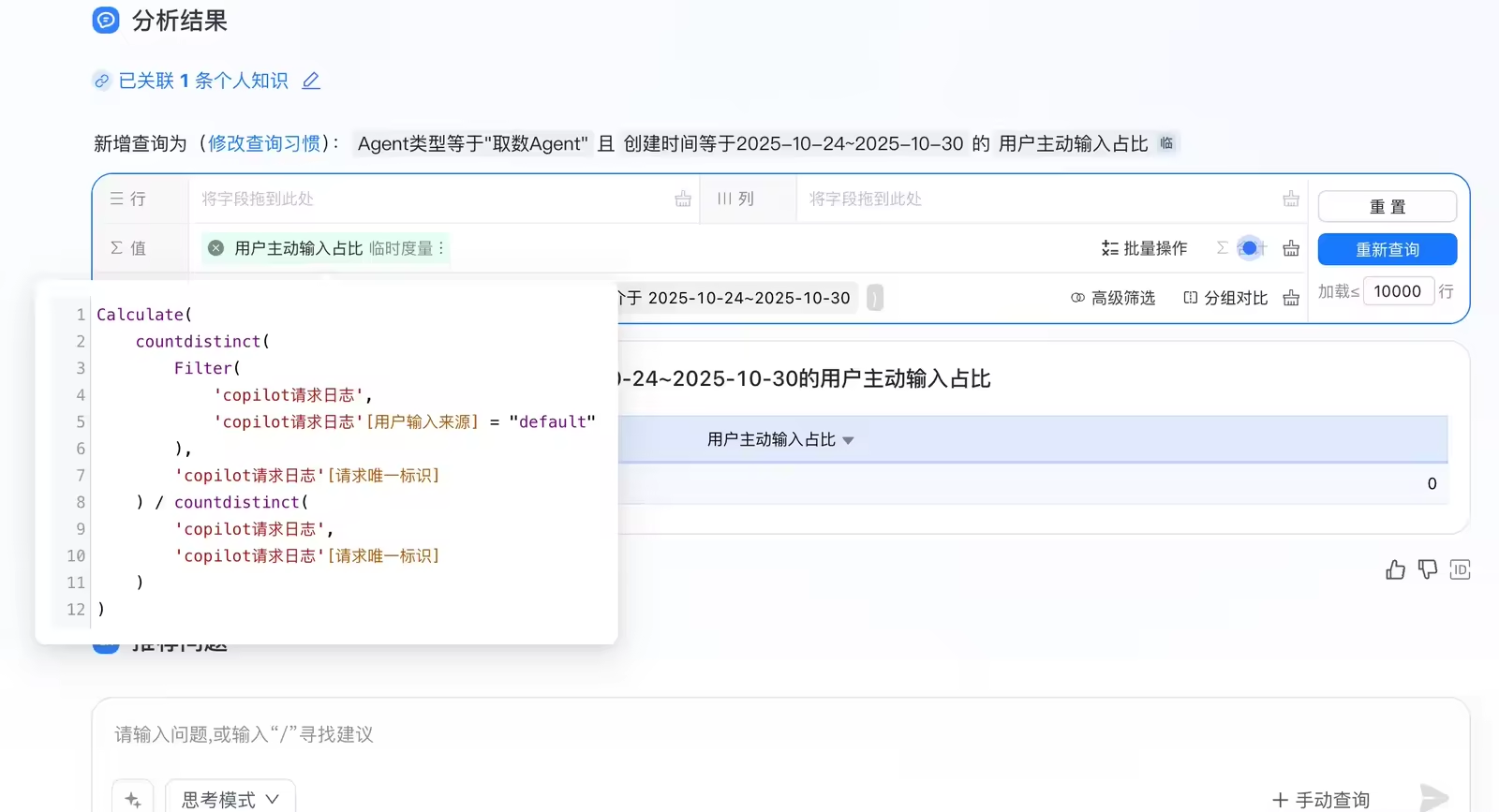Clear the 列 column fields with broom icon
1499x812 pixels.
click(x=1291, y=199)
